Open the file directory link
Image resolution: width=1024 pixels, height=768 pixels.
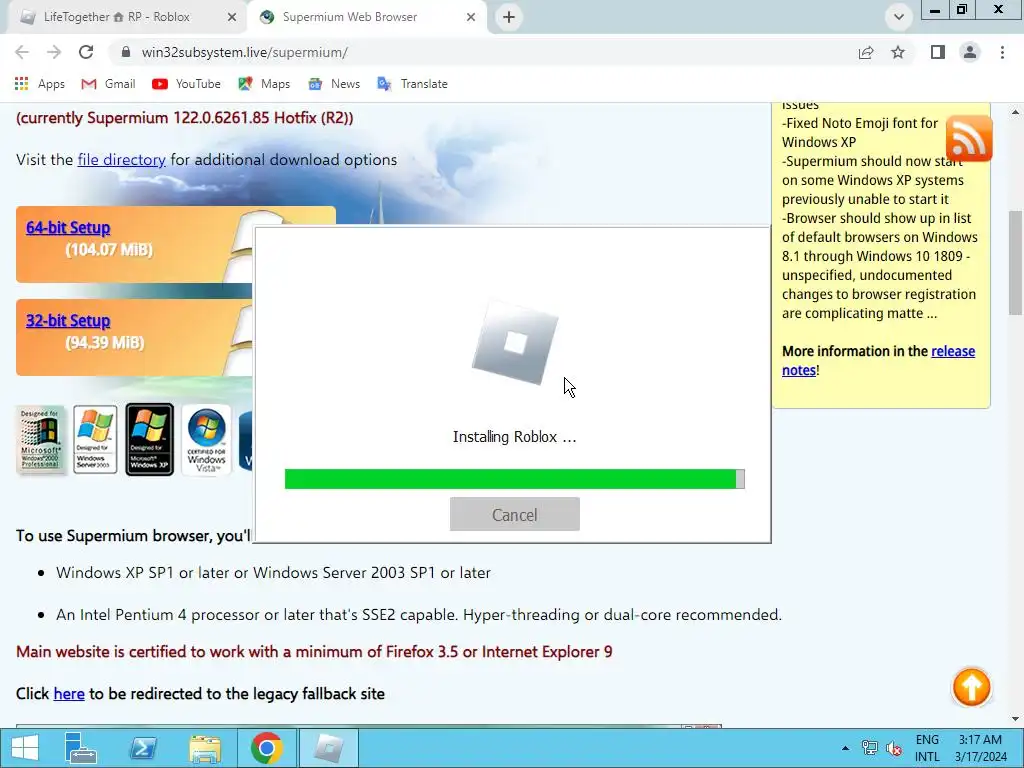coord(121,160)
